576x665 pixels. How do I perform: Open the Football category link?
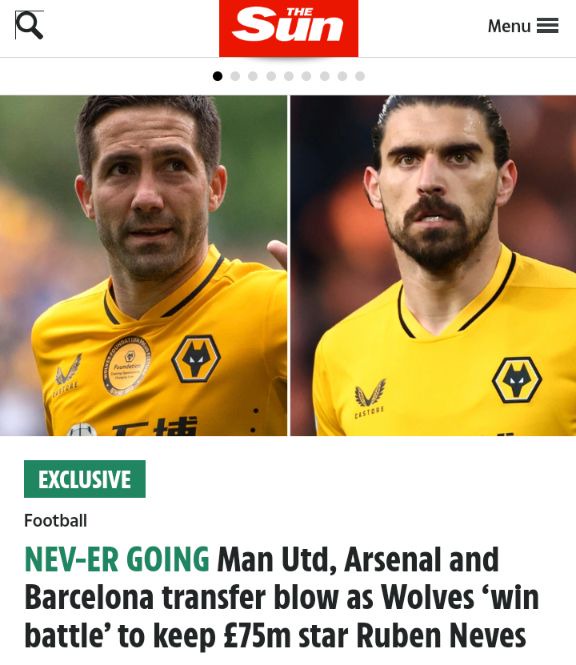56,520
